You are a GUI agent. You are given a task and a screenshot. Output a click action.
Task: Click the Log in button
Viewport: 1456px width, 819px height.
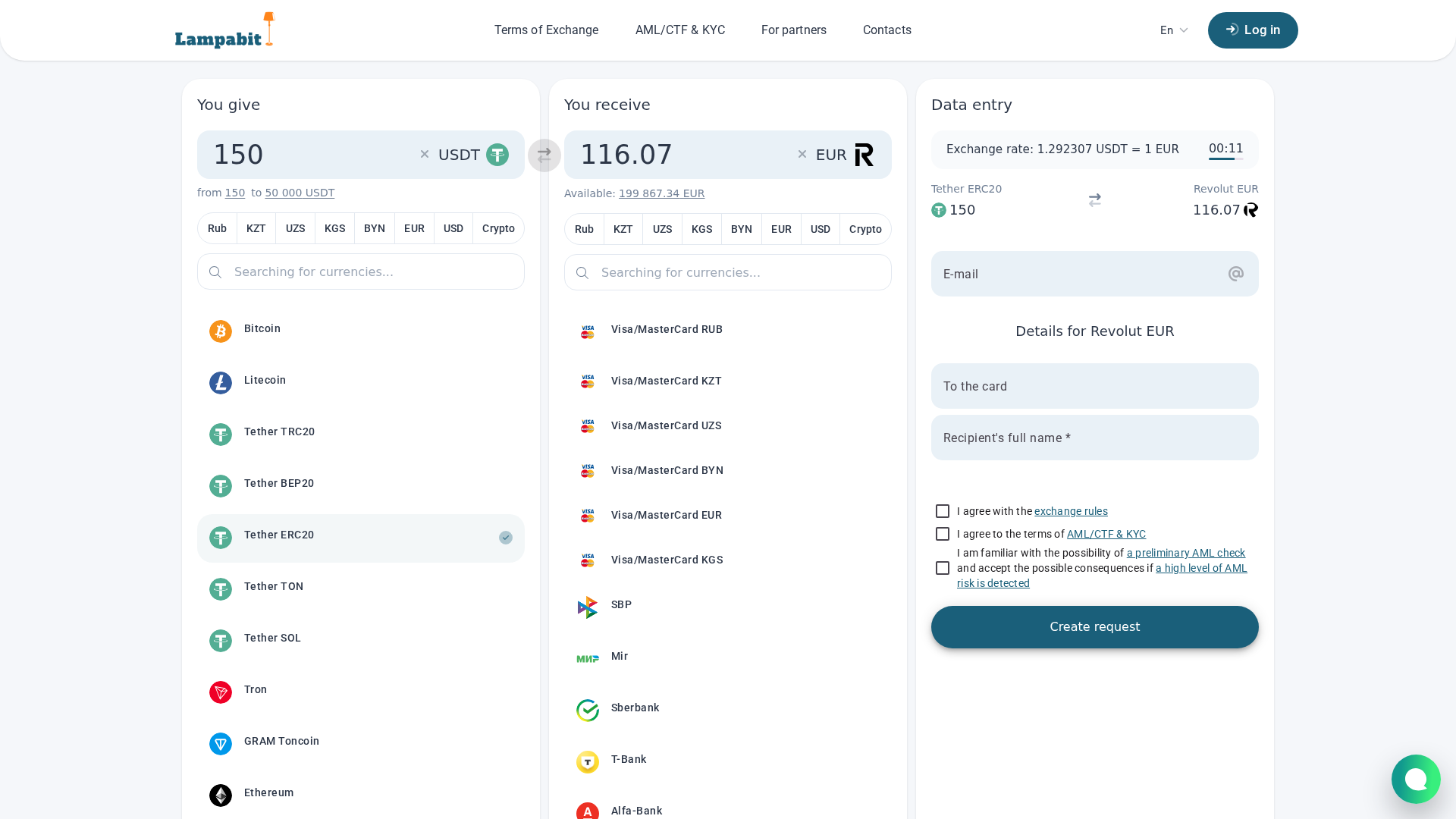pos(1253,30)
